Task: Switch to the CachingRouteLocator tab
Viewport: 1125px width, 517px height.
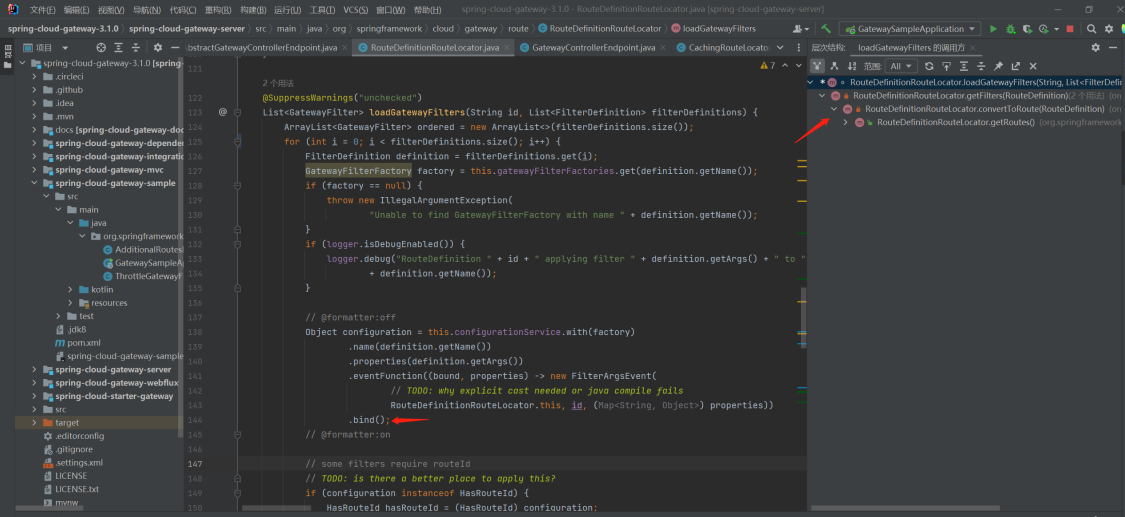Action: coord(729,47)
